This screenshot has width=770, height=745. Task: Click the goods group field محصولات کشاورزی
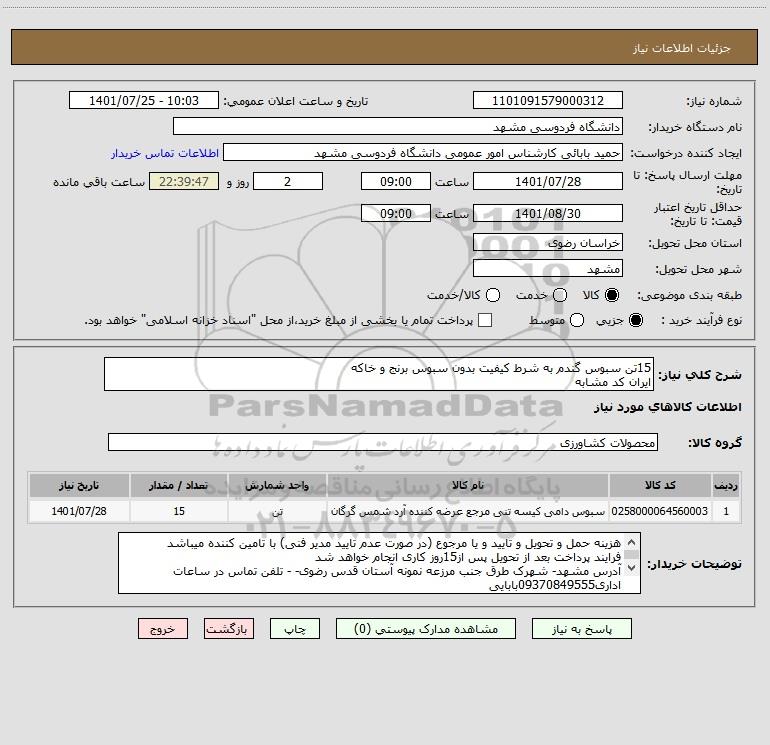[x=383, y=442]
